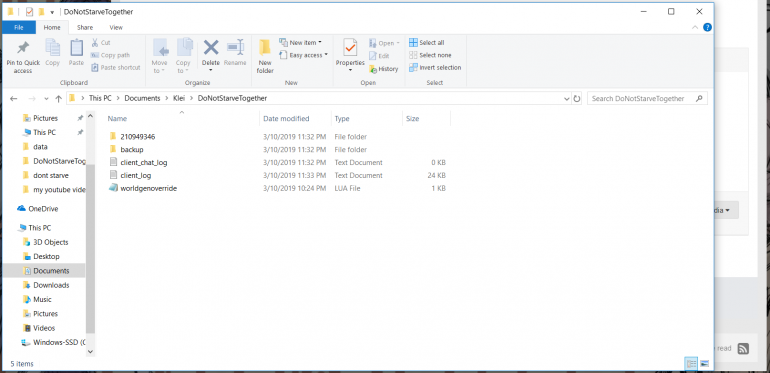Select the 210949346 folder
This screenshot has width=770, height=373.
pos(138,136)
